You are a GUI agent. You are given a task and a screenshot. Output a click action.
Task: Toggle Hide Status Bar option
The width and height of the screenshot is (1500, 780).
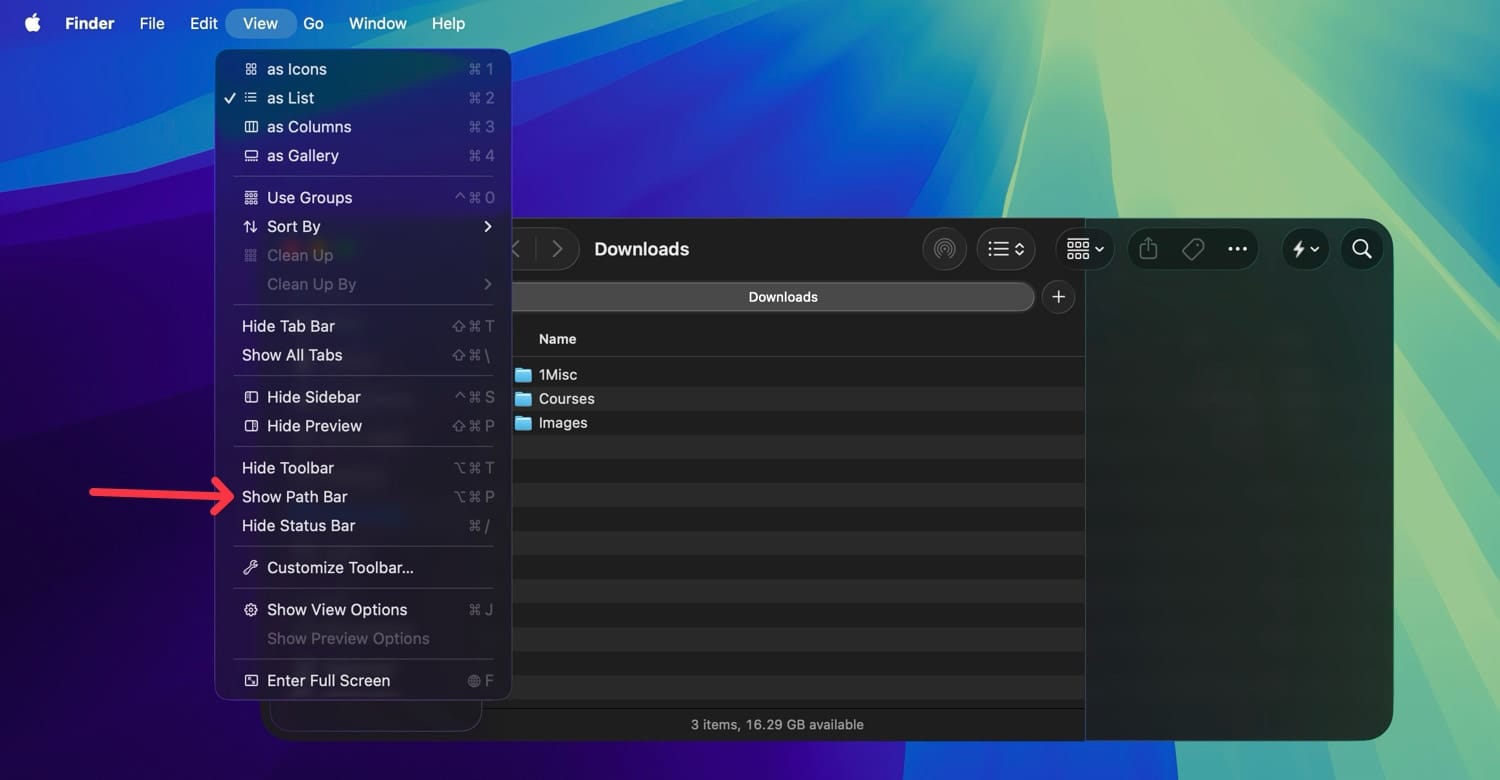298,525
